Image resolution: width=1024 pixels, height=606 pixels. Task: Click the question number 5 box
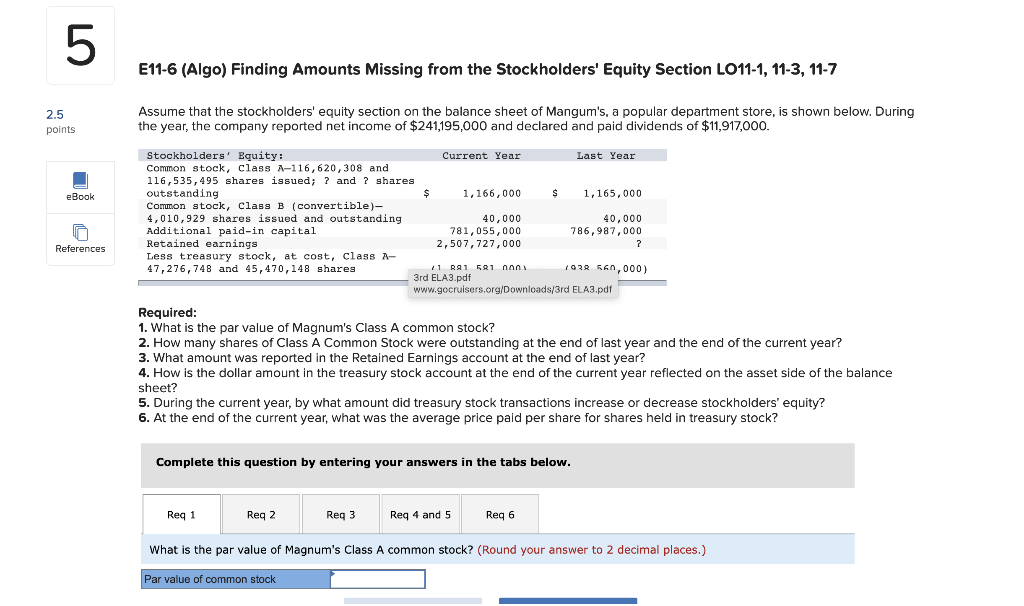pyautogui.click(x=80, y=44)
